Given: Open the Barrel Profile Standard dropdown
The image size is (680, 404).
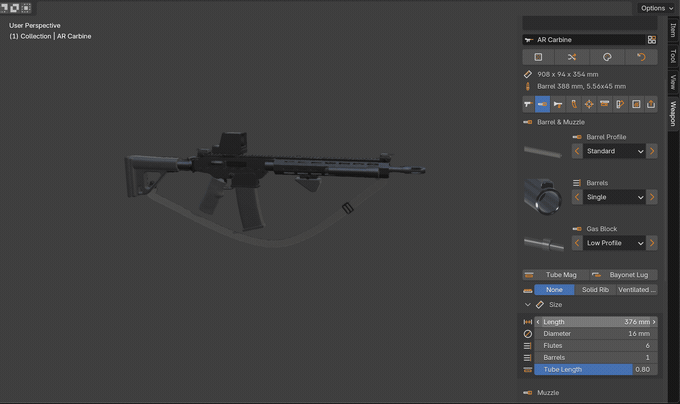Looking at the screenshot, I should coord(615,151).
